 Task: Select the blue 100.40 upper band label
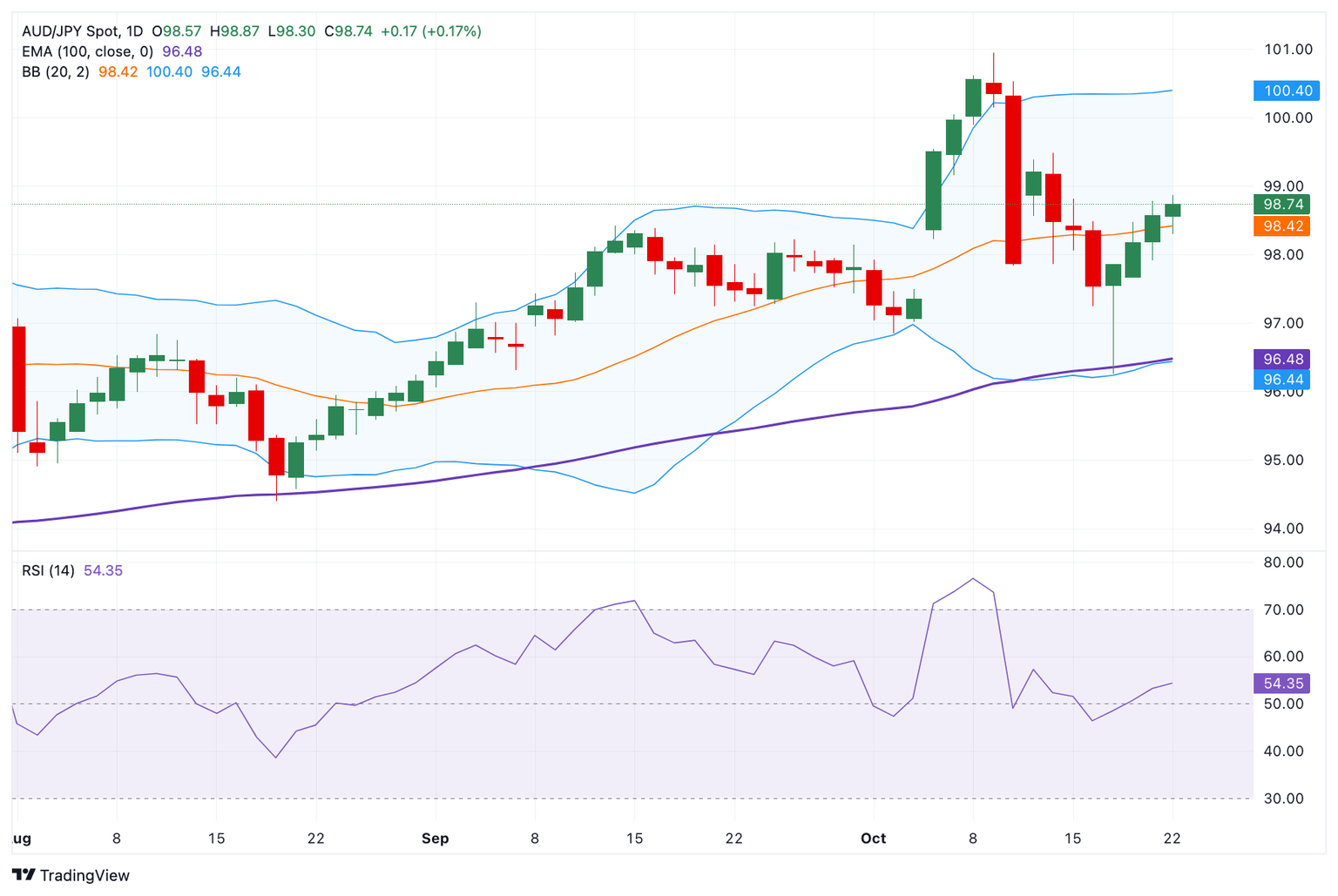point(1287,91)
